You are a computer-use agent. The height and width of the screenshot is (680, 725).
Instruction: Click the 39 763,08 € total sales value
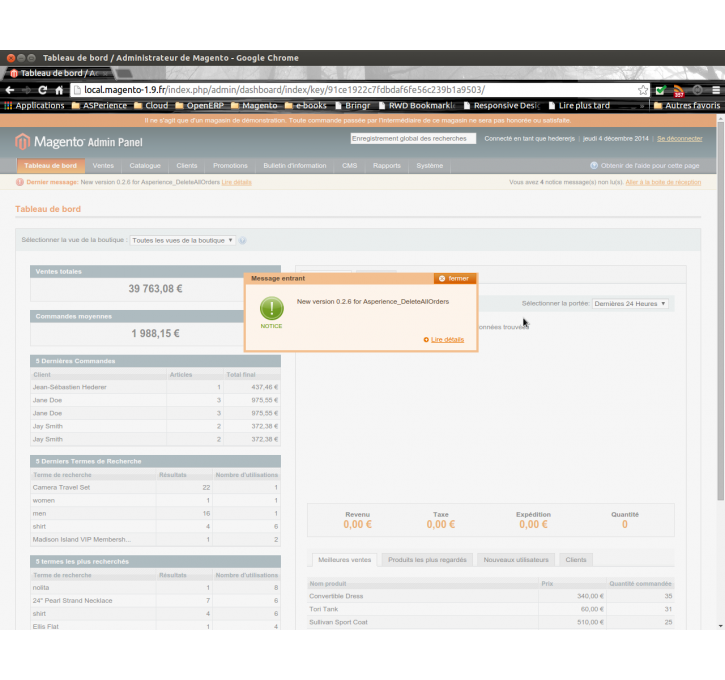(155, 289)
